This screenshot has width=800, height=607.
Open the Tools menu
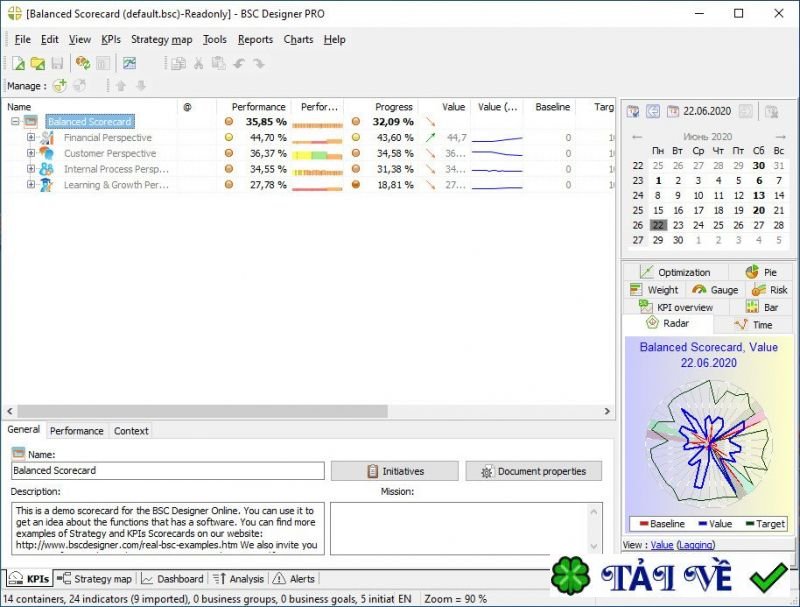(x=215, y=39)
